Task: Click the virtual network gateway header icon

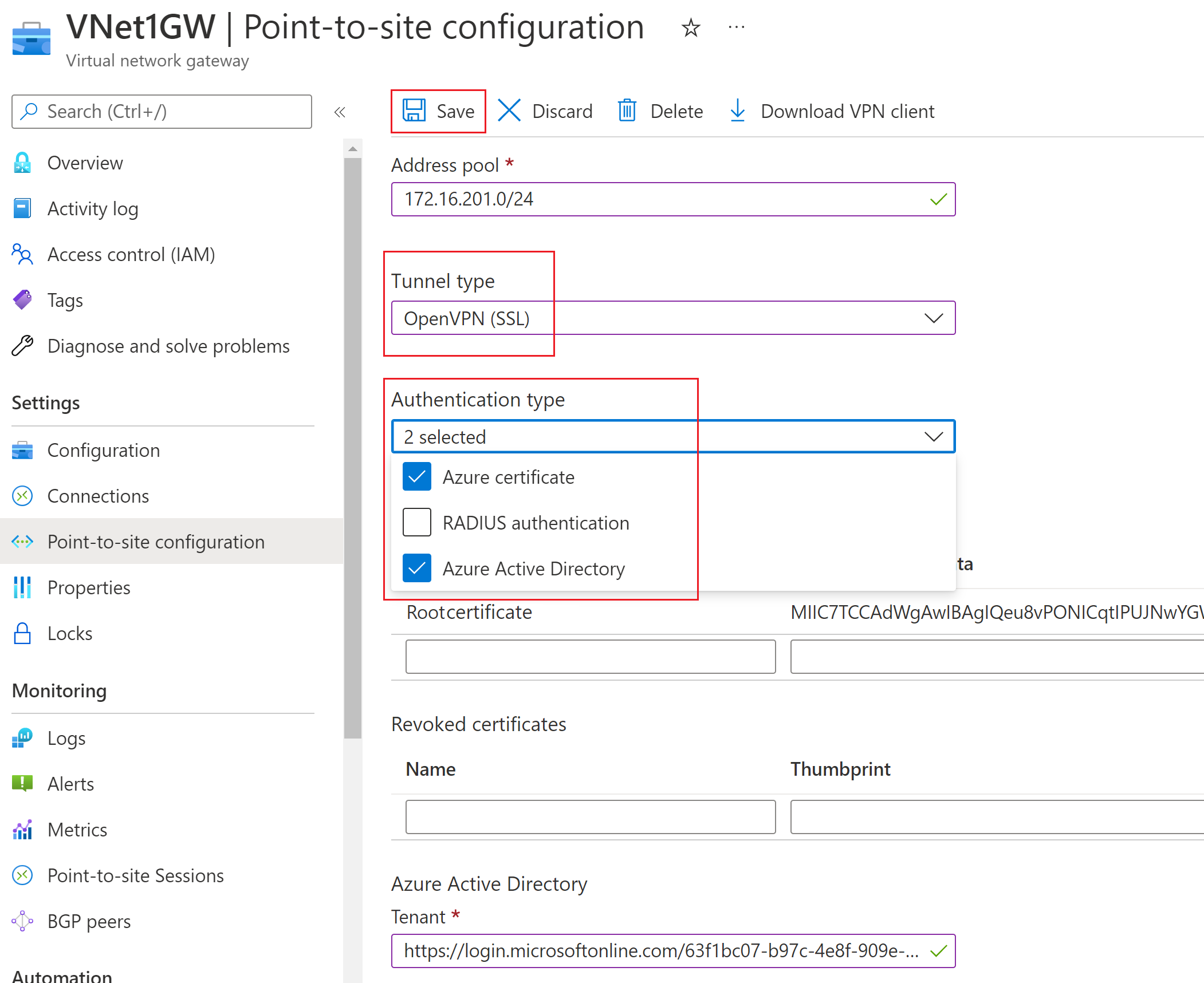Action: (x=32, y=38)
